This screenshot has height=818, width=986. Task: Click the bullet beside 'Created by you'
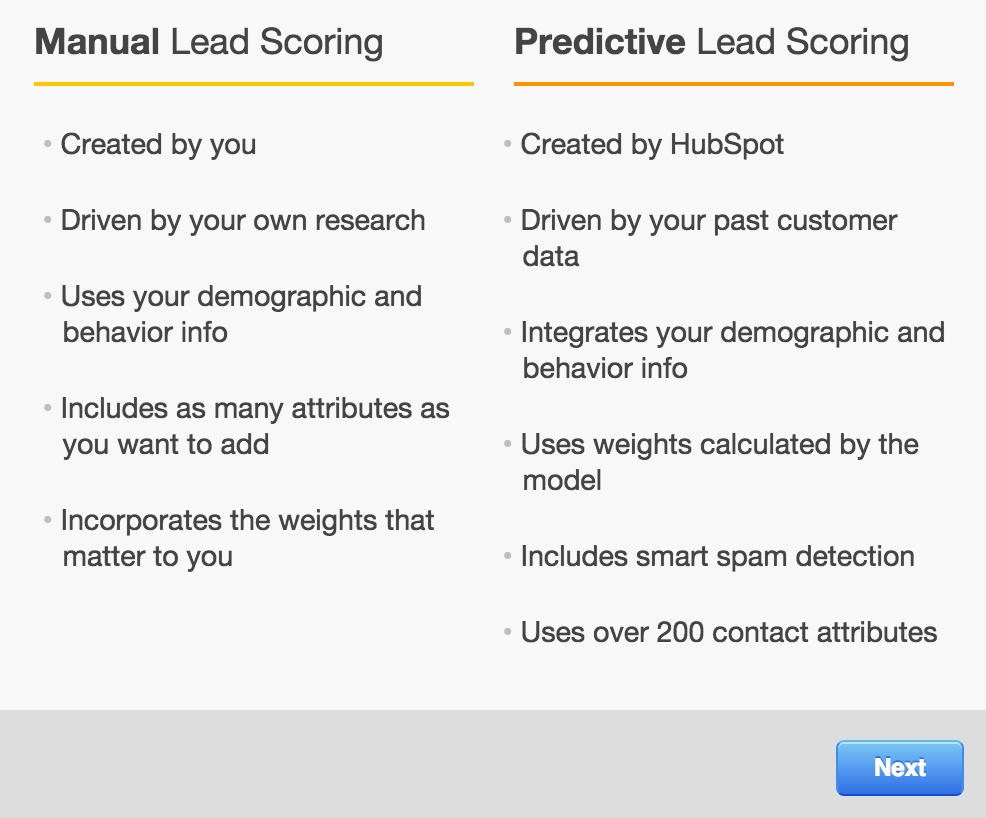coord(45,143)
